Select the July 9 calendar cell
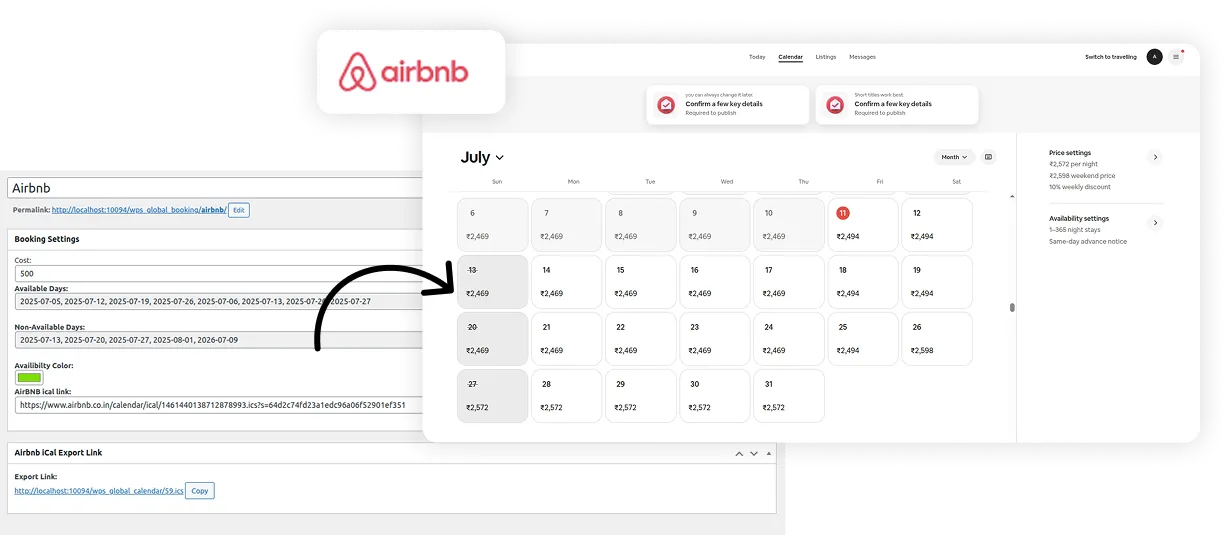Viewport: 1230px width, 536px height. [714, 225]
